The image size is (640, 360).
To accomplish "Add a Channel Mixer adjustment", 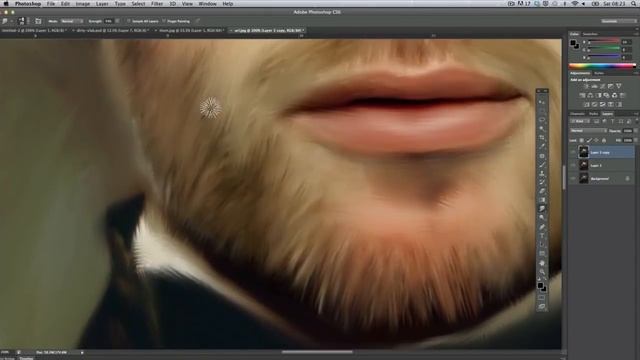I will coord(614,96).
